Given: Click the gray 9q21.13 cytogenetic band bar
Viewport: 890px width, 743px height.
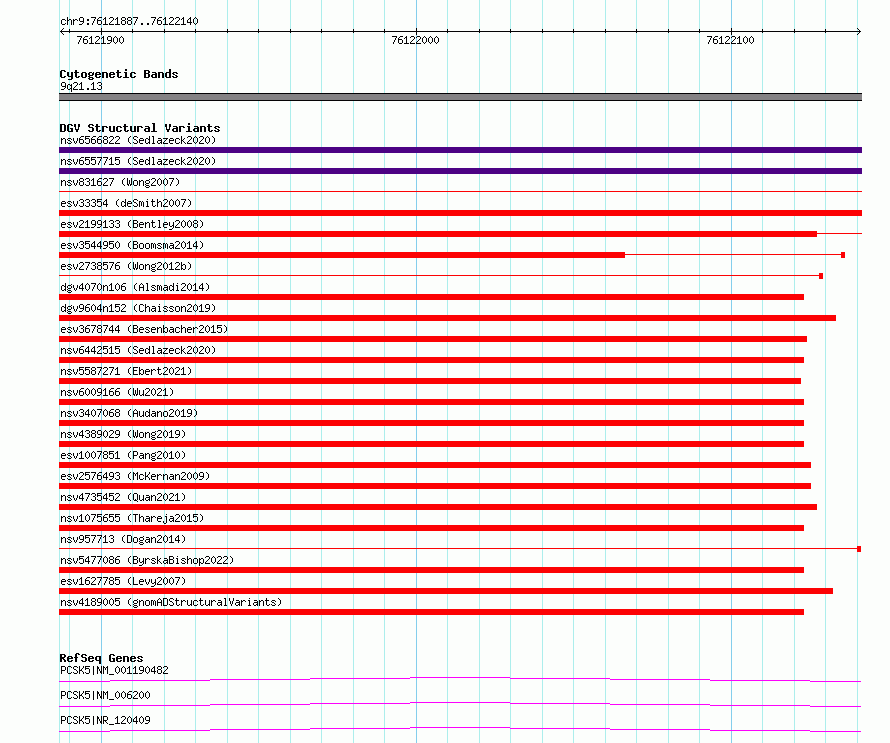Looking at the screenshot, I should point(460,97).
